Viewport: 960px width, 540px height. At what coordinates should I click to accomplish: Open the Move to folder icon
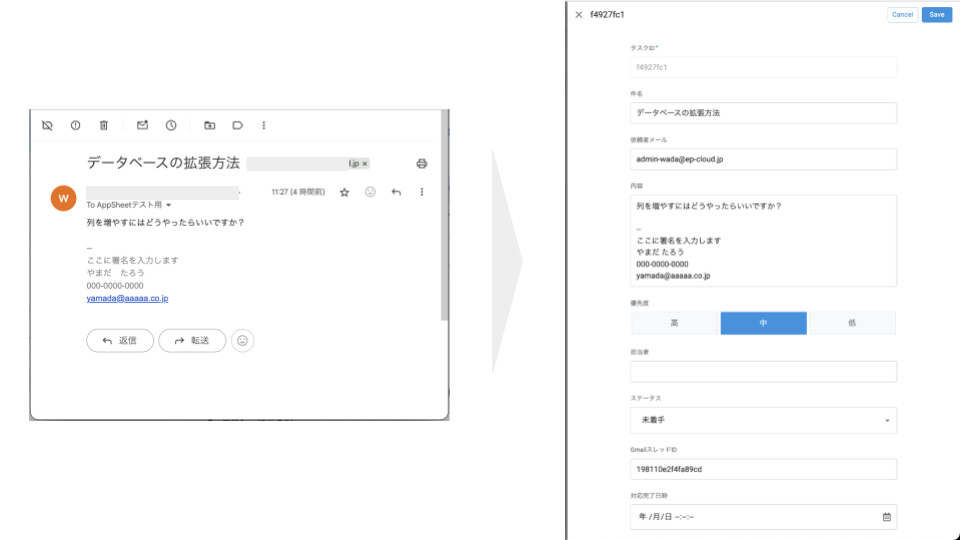[209, 126]
